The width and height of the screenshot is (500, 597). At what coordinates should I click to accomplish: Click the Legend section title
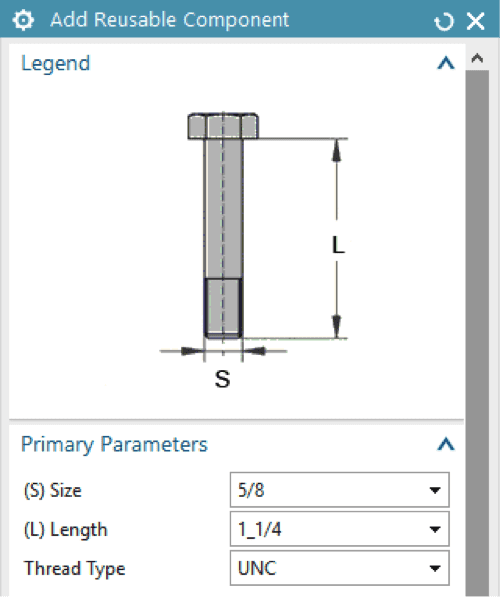tap(56, 64)
